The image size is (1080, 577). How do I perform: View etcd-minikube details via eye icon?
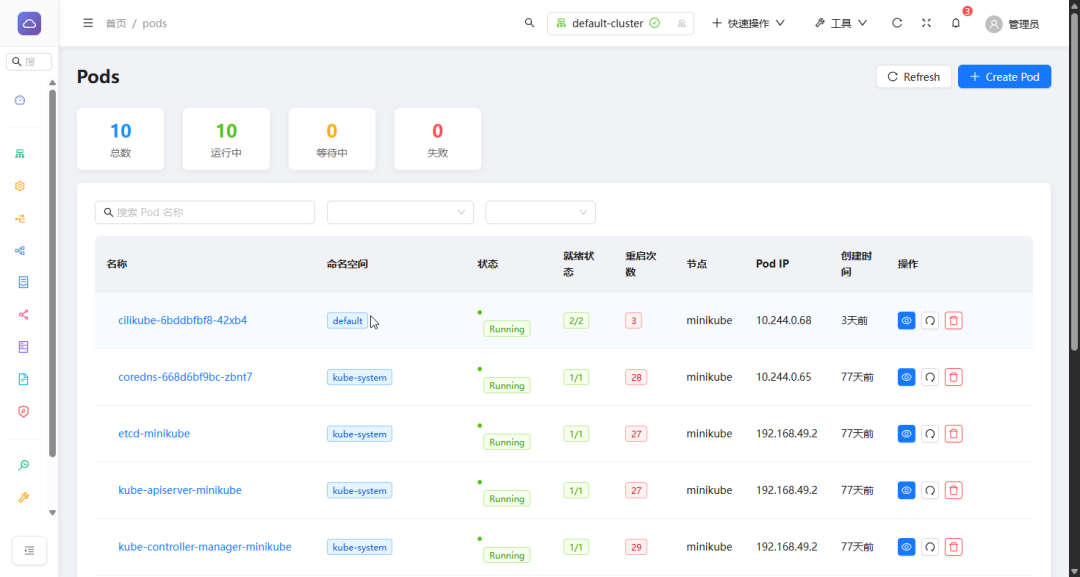tap(906, 433)
